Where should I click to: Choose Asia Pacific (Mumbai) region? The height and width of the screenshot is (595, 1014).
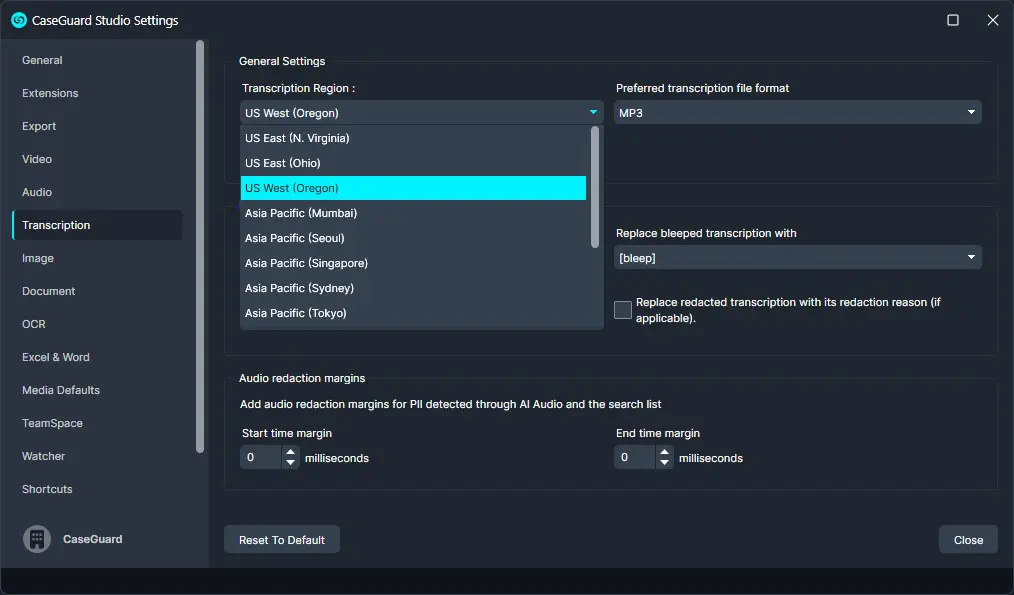click(x=413, y=213)
